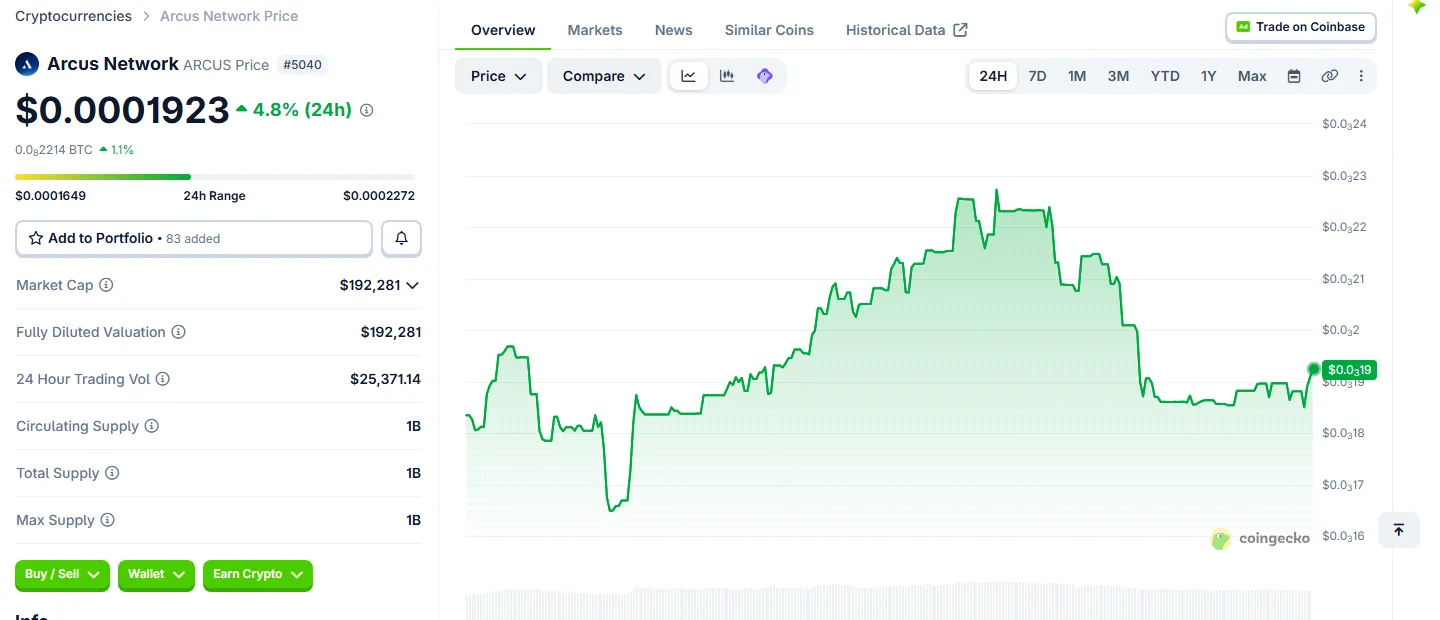The height and width of the screenshot is (620, 1440).
Task: Switch to the Markets tab
Action: pos(595,30)
